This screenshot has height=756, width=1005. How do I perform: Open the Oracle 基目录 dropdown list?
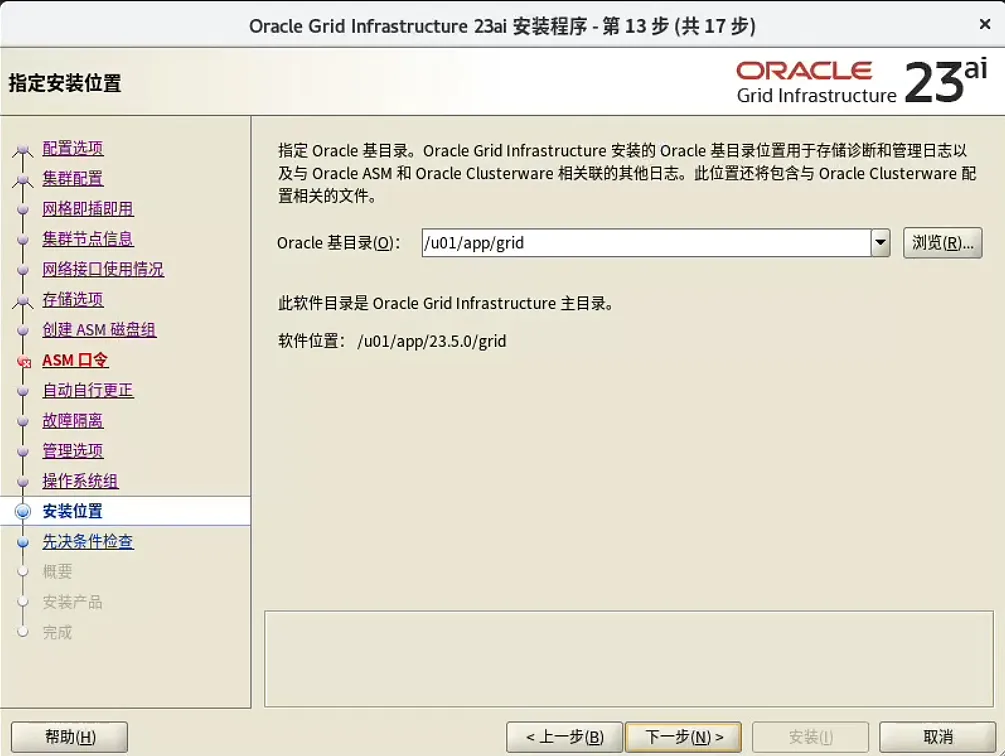pyautogui.click(x=879, y=242)
